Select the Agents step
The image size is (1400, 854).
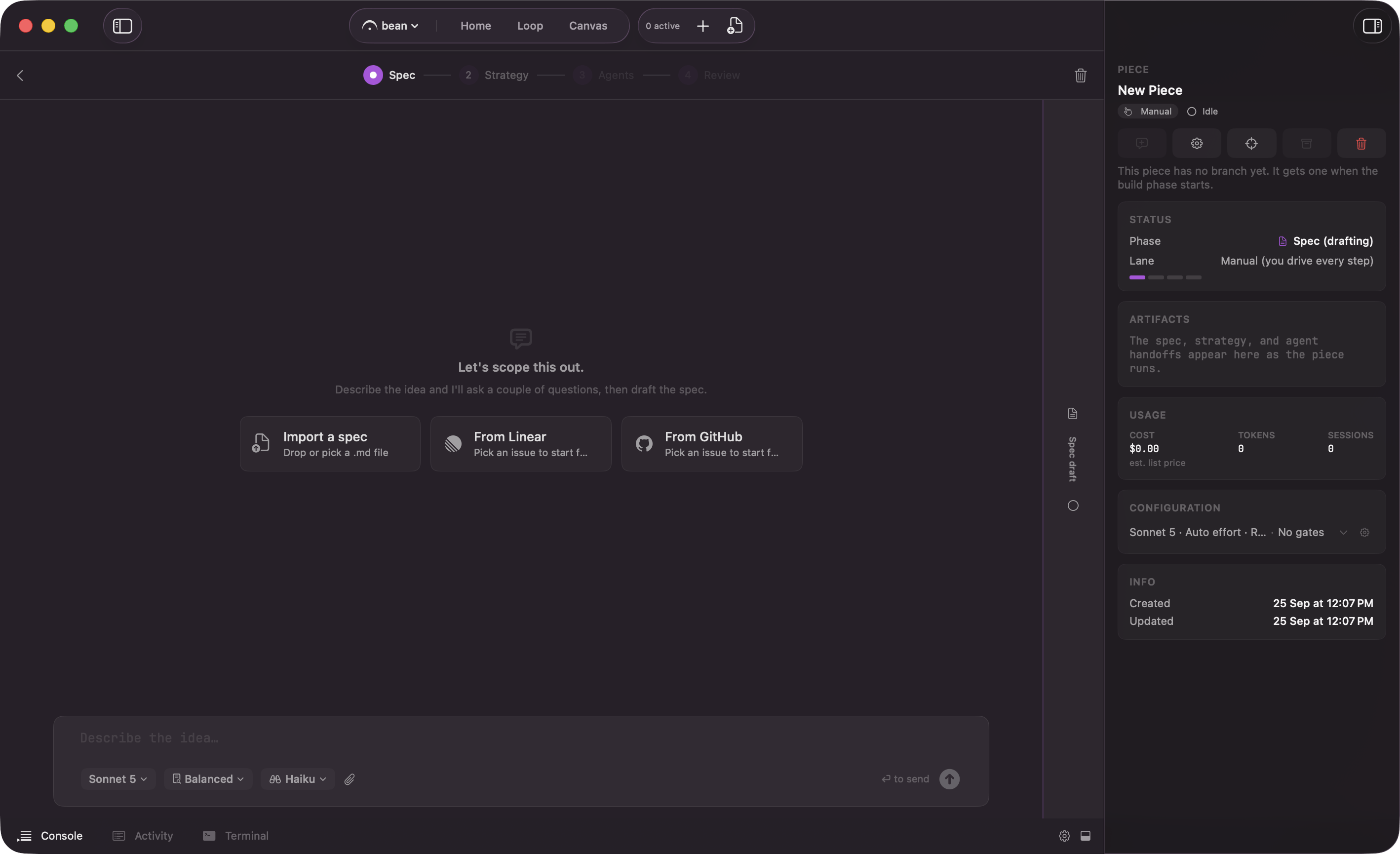point(603,75)
